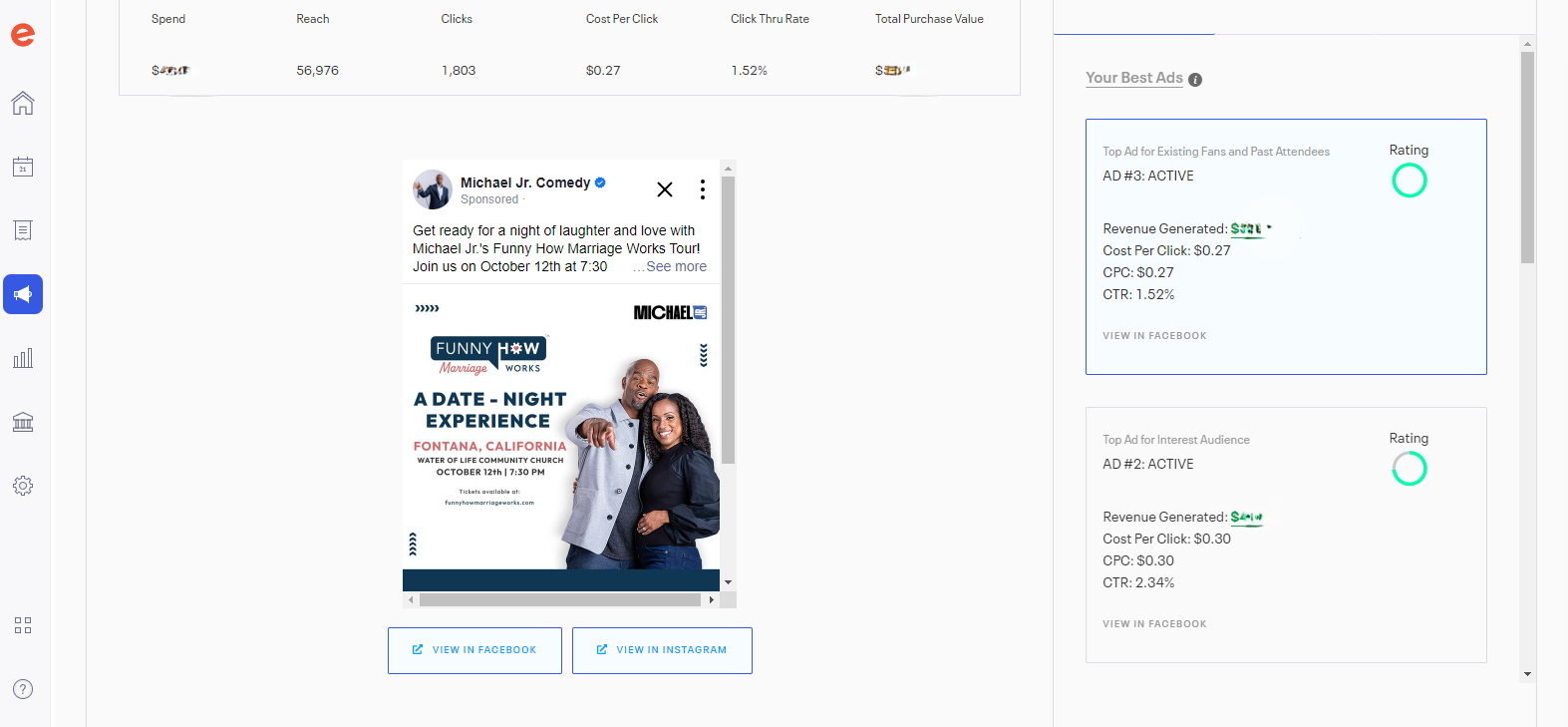Viewport: 1568px width, 727px height.
Task: Click the Sponsored label in ad preview
Action: pyautogui.click(x=489, y=199)
